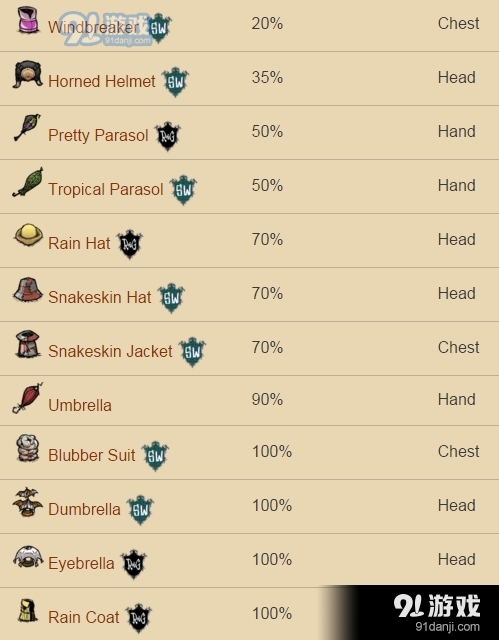The width and height of the screenshot is (499, 640).
Task: Click the red Umbrella item icon
Action: (28, 398)
